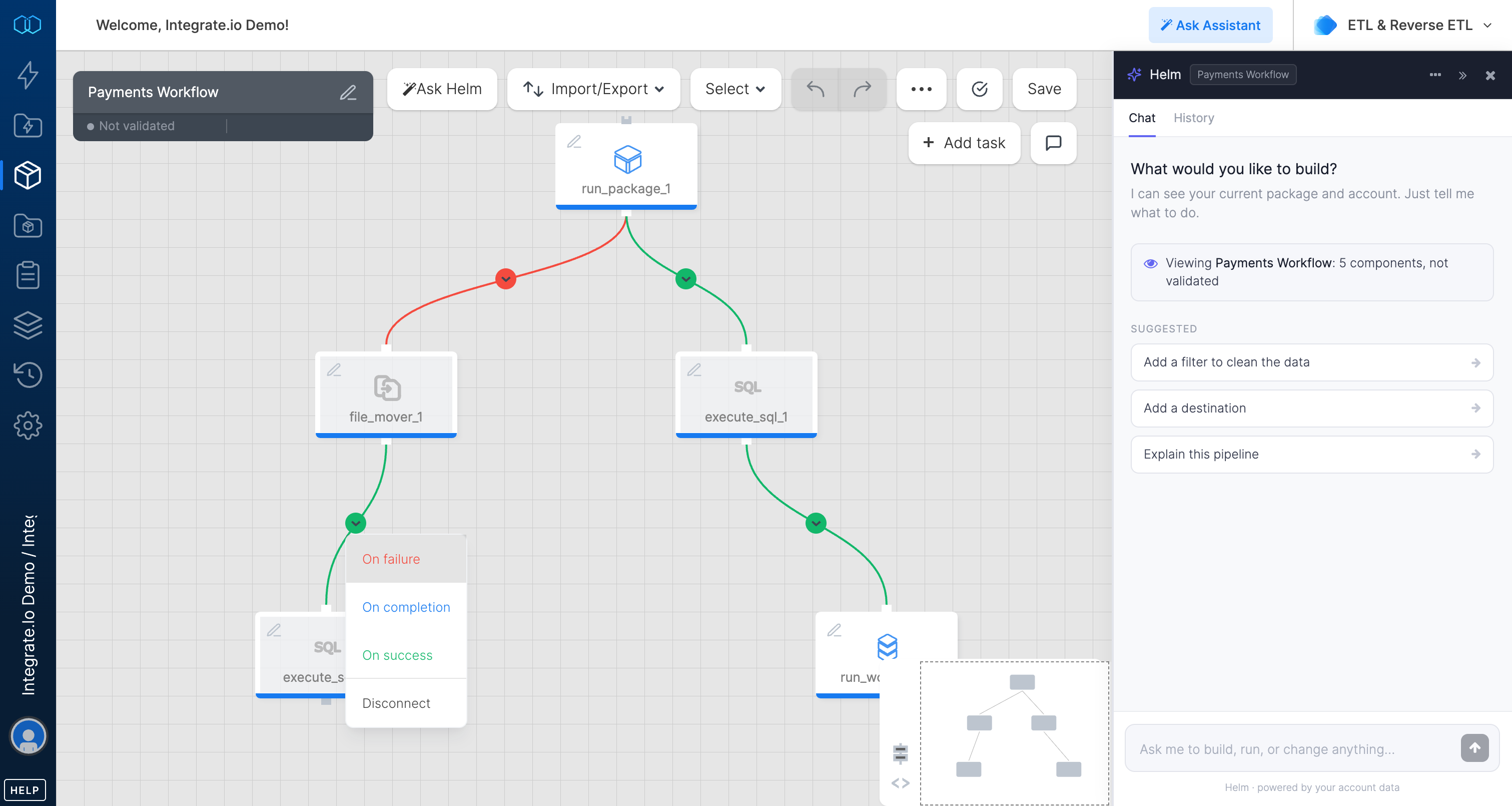Click the undo arrow

pos(815,89)
